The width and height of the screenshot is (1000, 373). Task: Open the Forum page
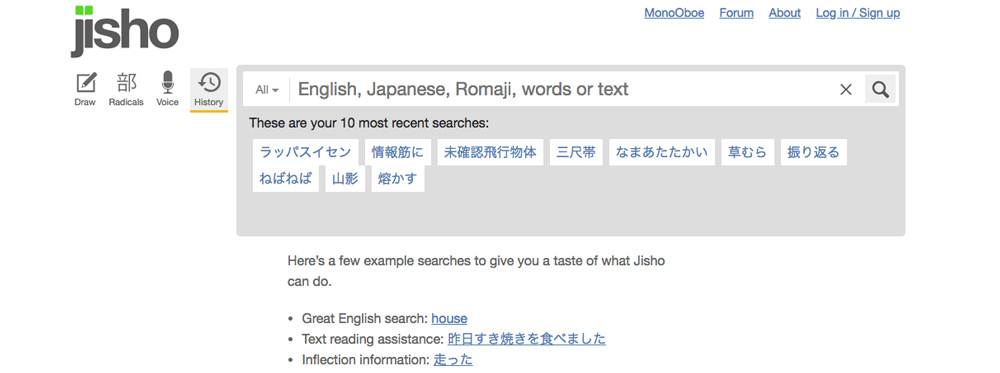click(x=737, y=13)
